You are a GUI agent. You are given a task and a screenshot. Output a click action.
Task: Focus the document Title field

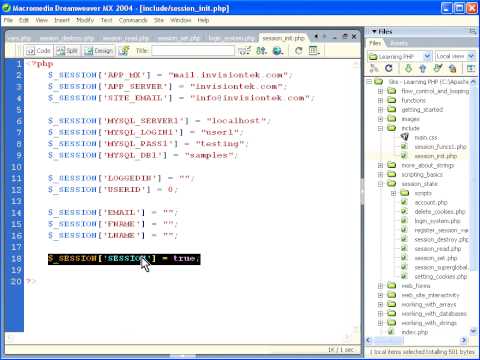tap(193, 51)
